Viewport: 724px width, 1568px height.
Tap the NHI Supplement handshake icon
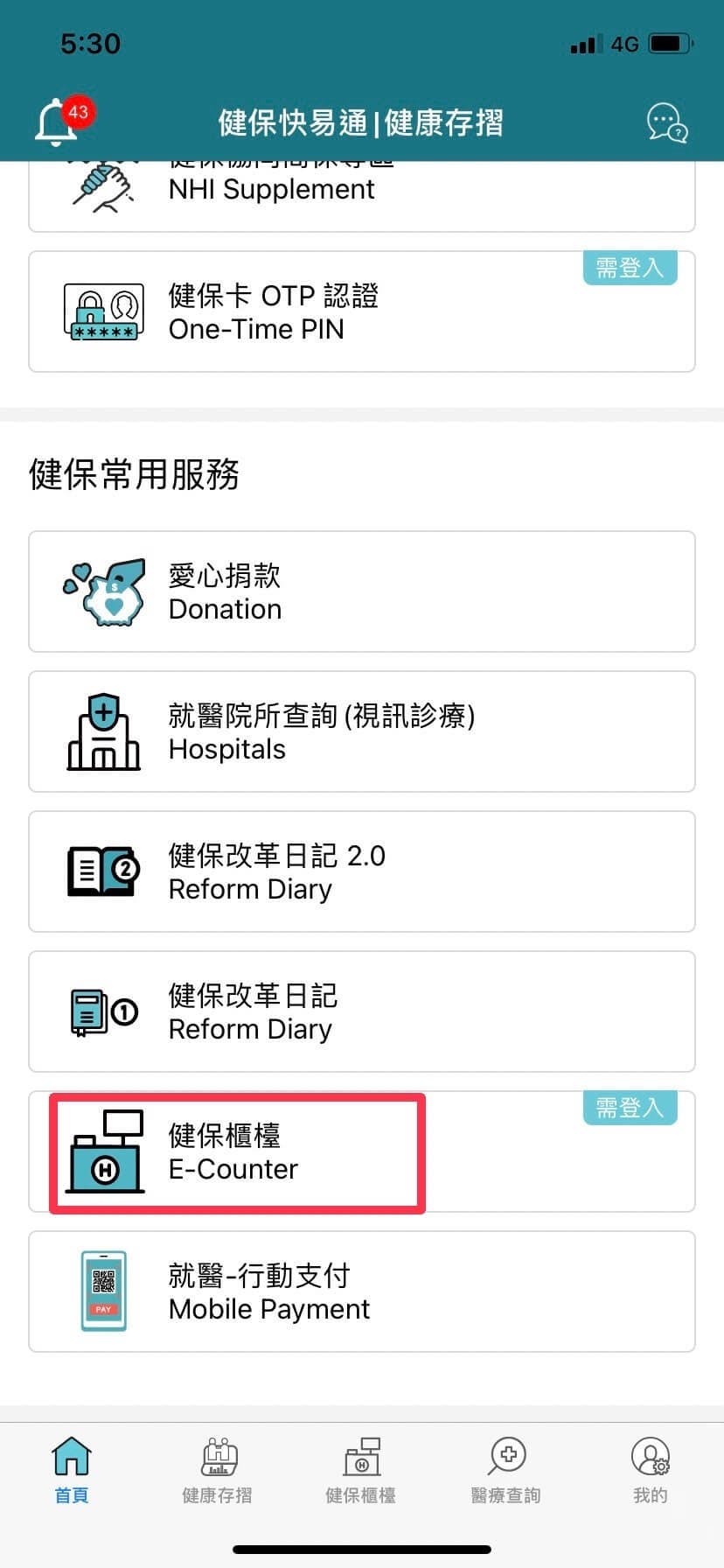pos(104,185)
